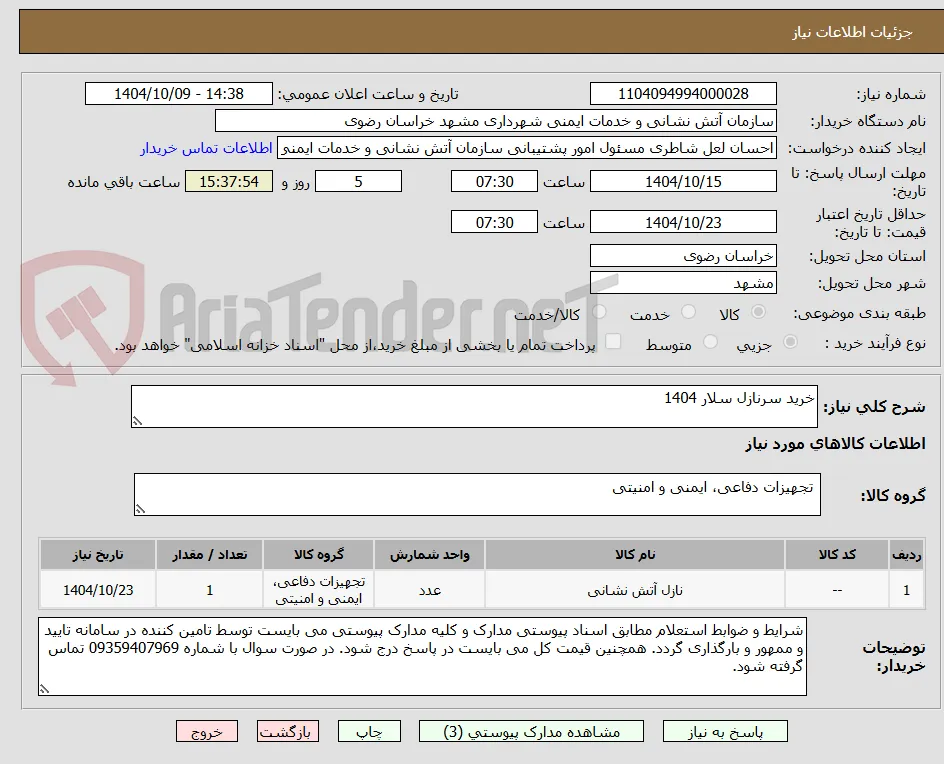Viewport: 944px width, 764px height.
Task: Click response deadline date 1404/10/15 field
Action: pyautogui.click(x=683, y=181)
